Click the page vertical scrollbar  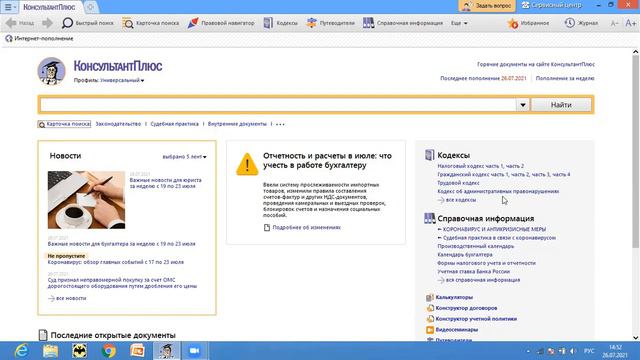636,152
